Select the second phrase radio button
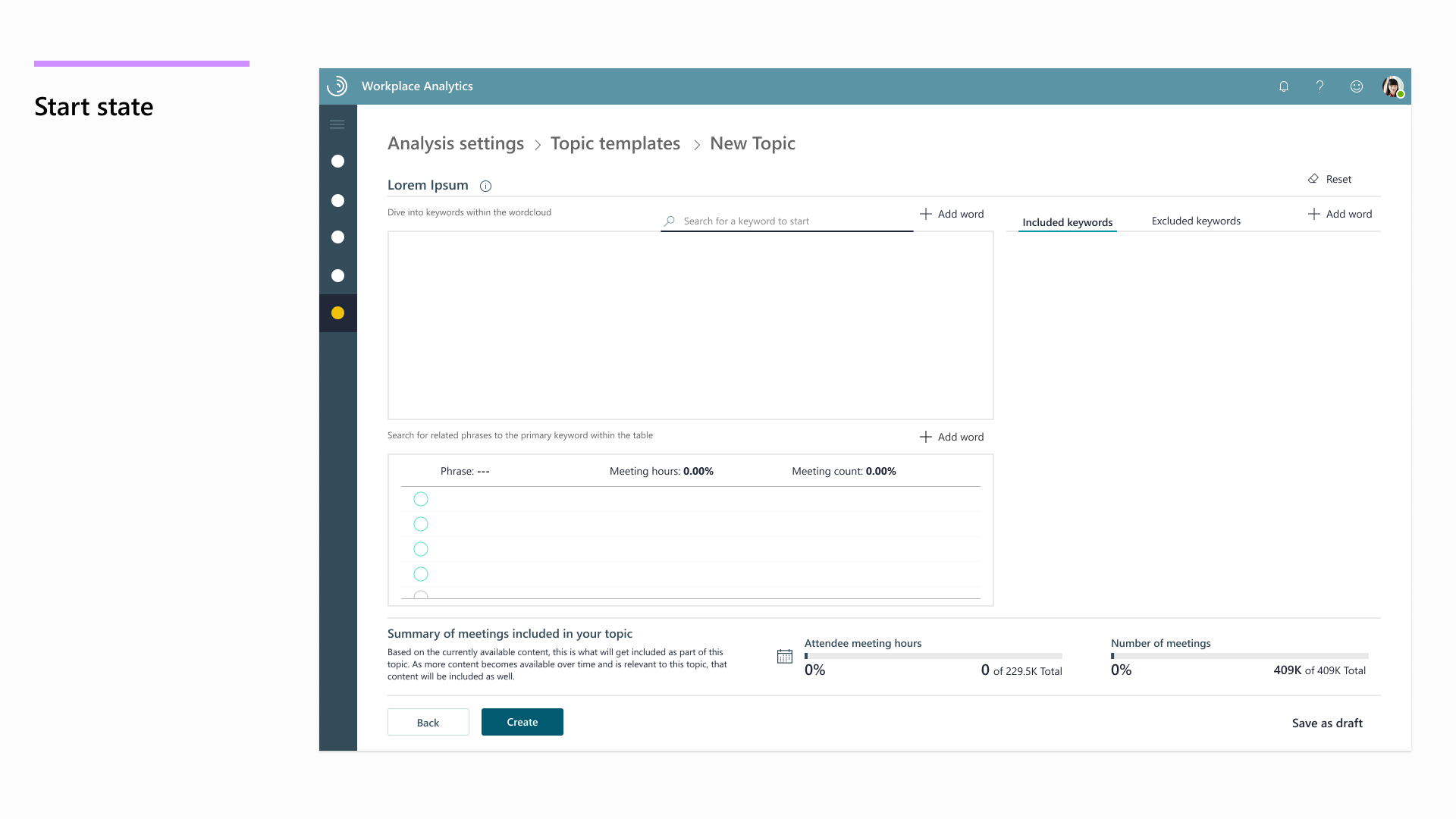This screenshot has width=1456, height=819. coord(421,524)
